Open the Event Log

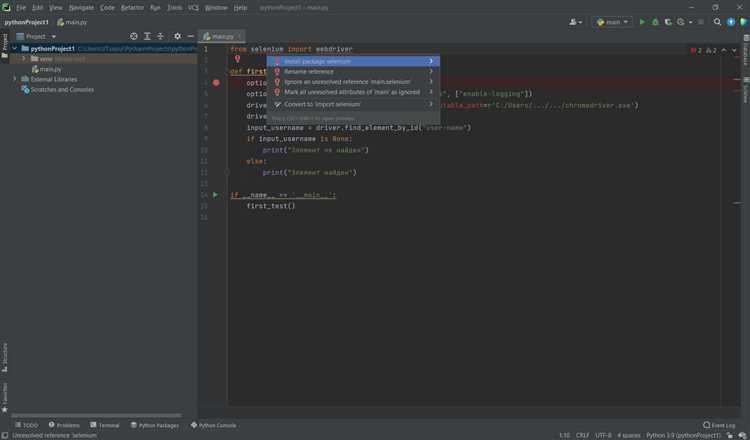click(x=719, y=425)
